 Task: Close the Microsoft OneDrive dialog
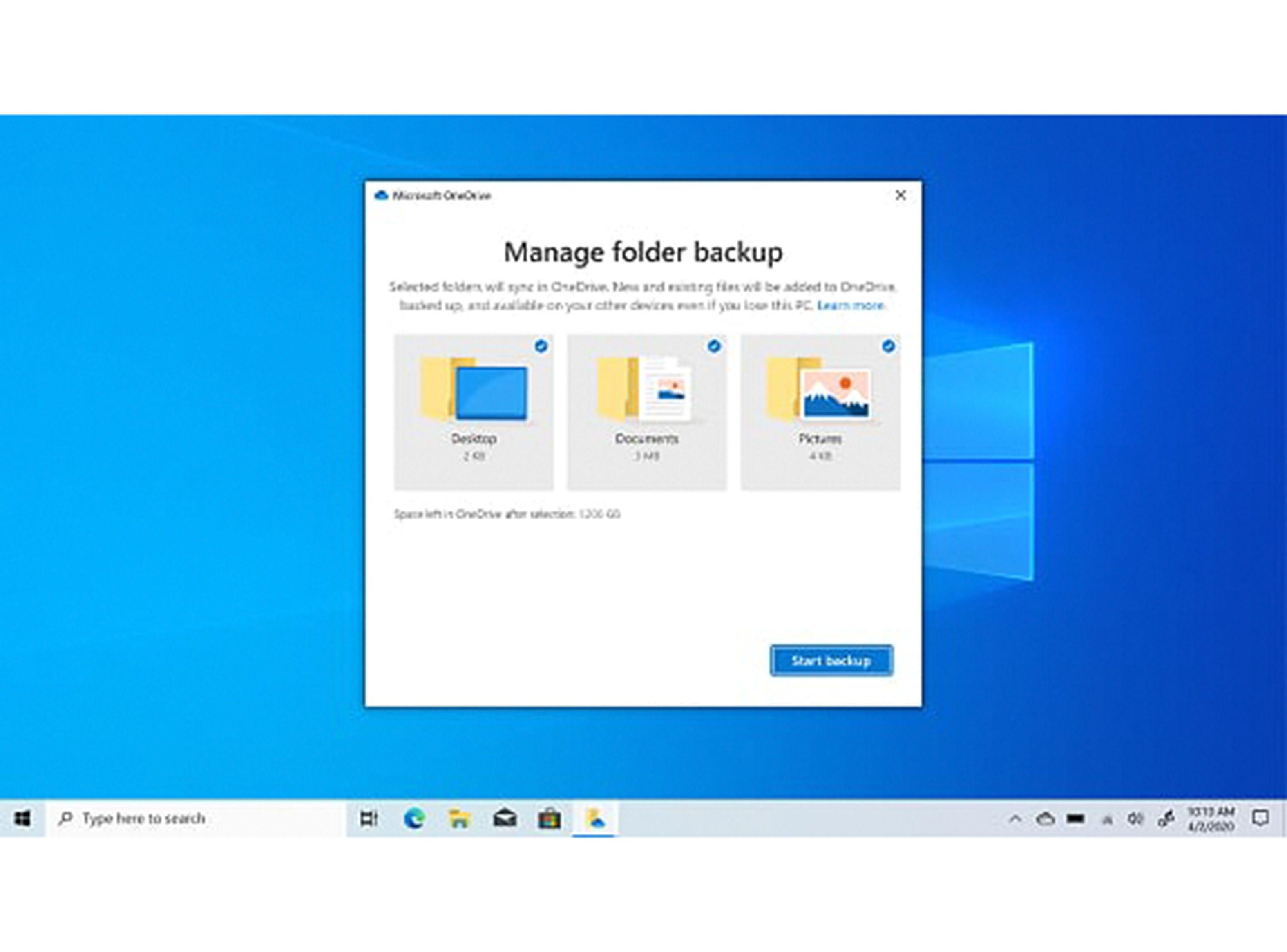coord(900,195)
